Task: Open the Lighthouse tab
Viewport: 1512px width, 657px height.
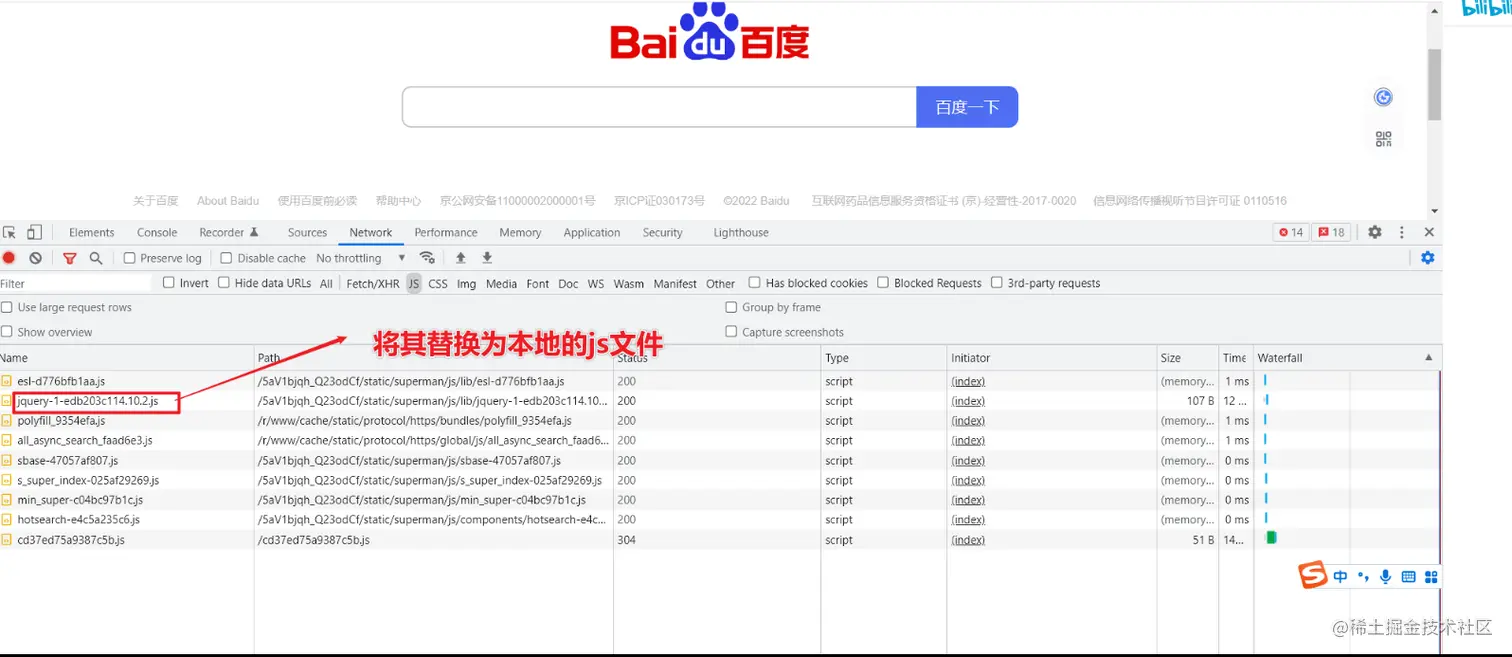Action: coord(741,232)
